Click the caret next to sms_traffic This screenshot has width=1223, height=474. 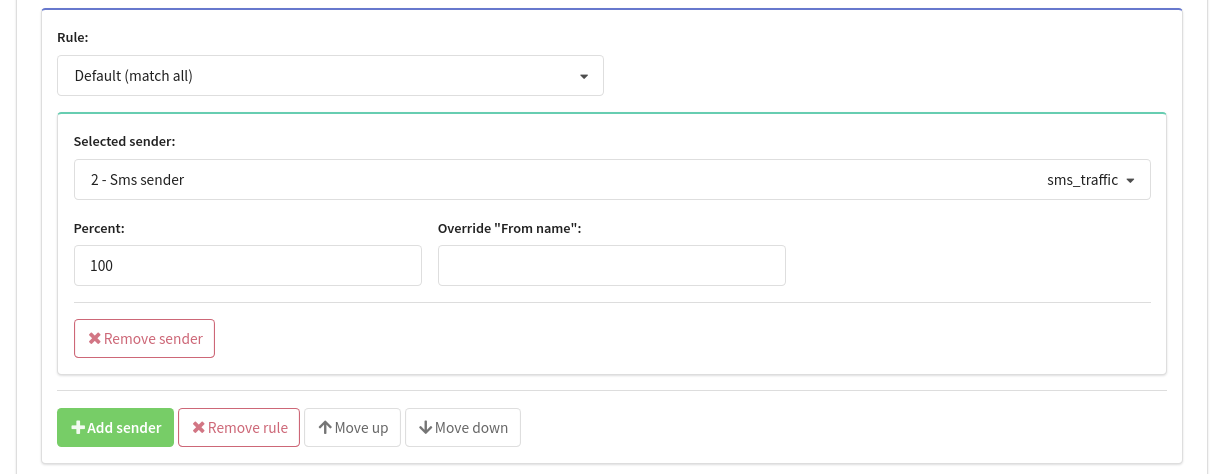point(1130,181)
